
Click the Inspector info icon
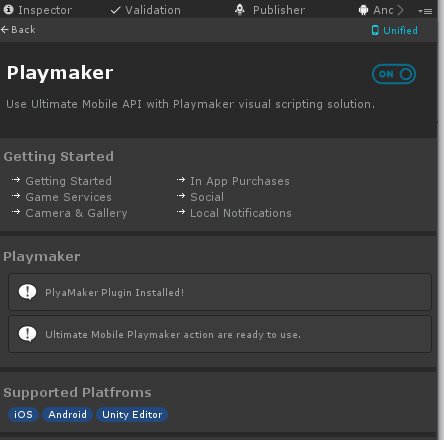coord(8,10)
